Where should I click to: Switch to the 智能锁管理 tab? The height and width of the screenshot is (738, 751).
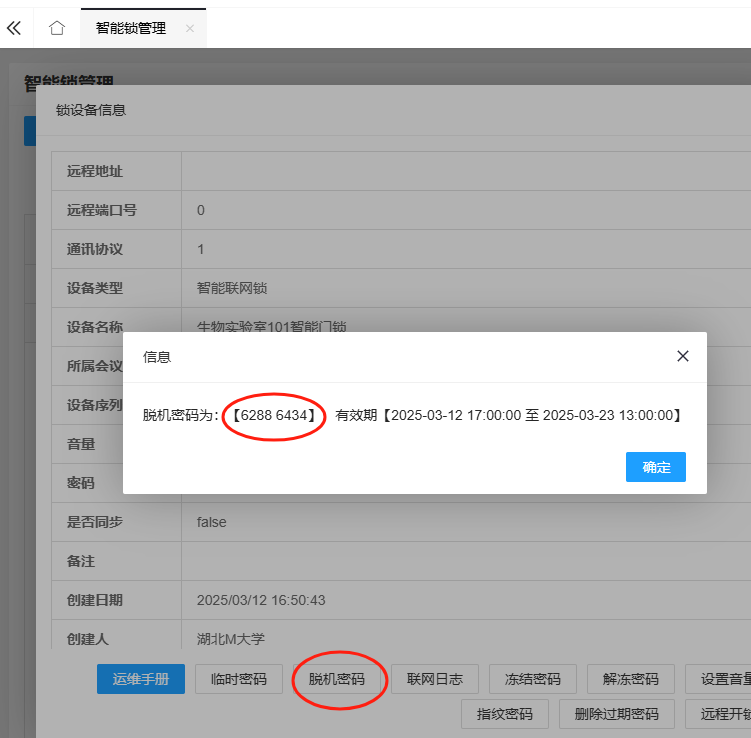(x=130, y=29)
